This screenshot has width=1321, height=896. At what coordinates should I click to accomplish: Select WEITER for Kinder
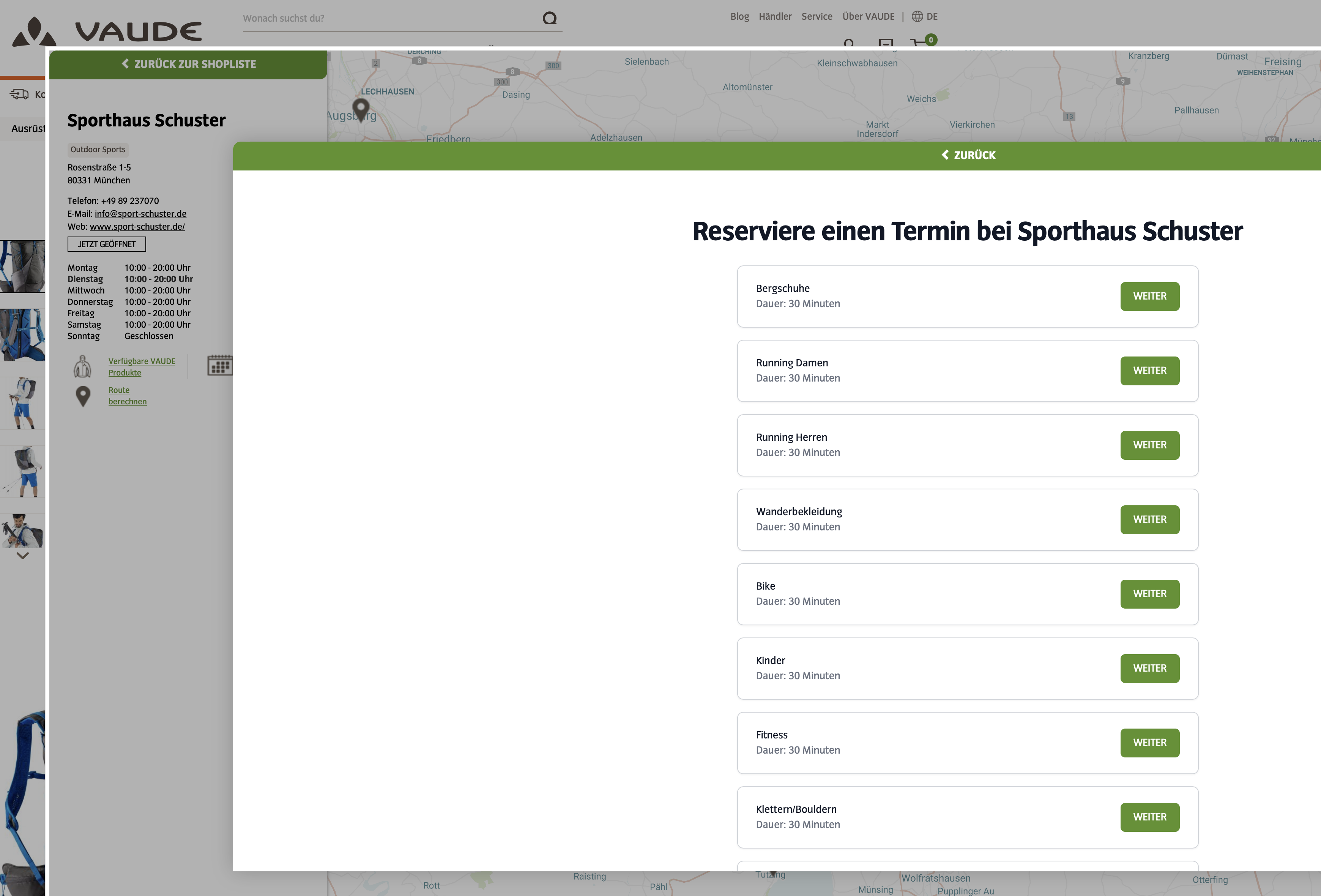click(1149, 669)
